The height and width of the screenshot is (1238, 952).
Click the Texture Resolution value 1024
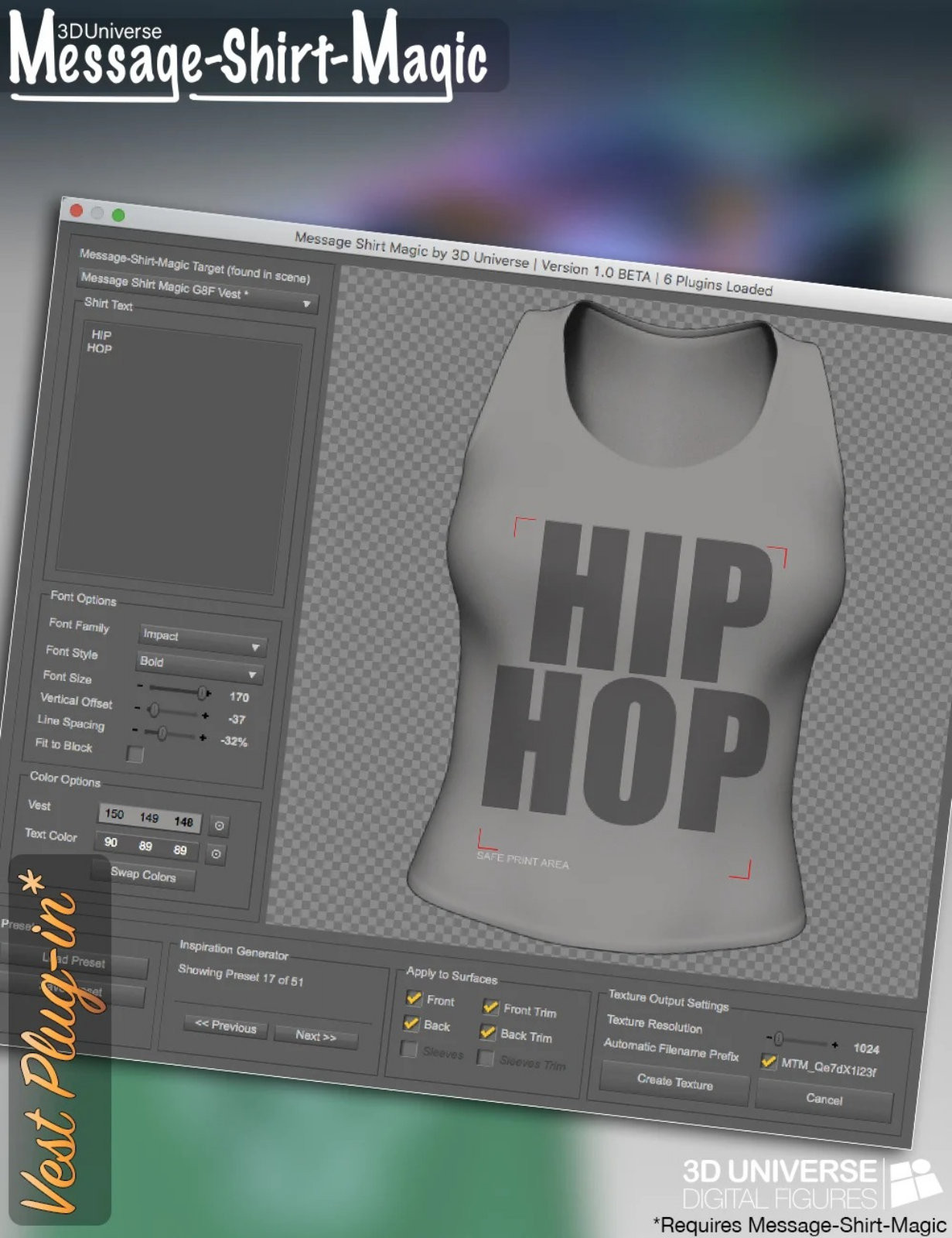pos(866,1048)
